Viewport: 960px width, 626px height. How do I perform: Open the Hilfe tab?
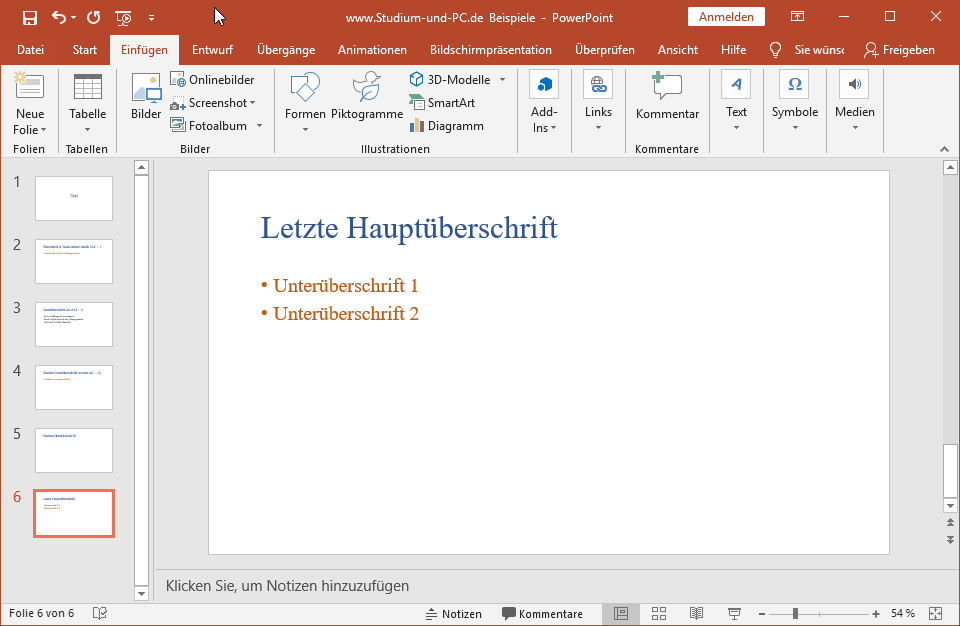click(733, 50)
